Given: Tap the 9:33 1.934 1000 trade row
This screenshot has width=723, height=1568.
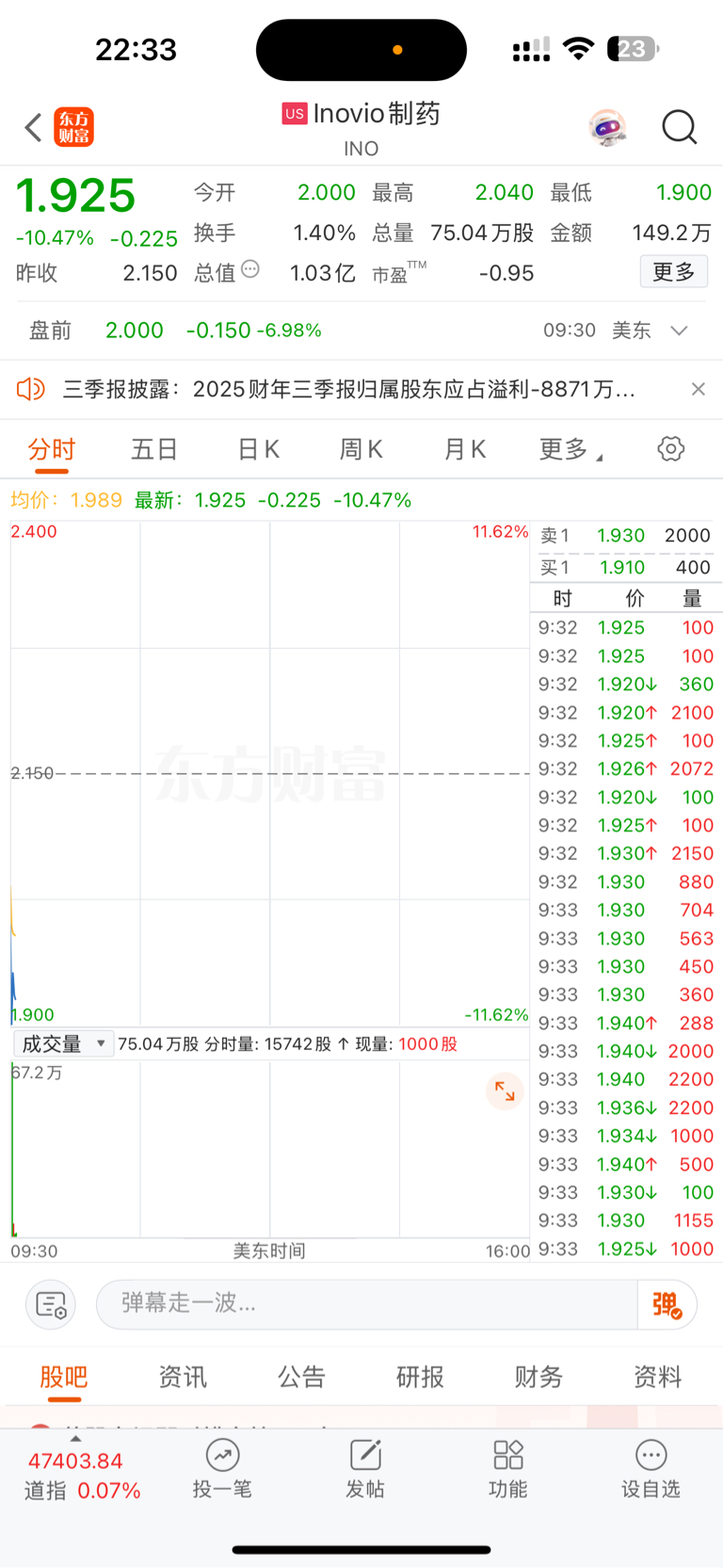Looking at the screenshot, I should pyautogui.click(x=626, y=1136).
